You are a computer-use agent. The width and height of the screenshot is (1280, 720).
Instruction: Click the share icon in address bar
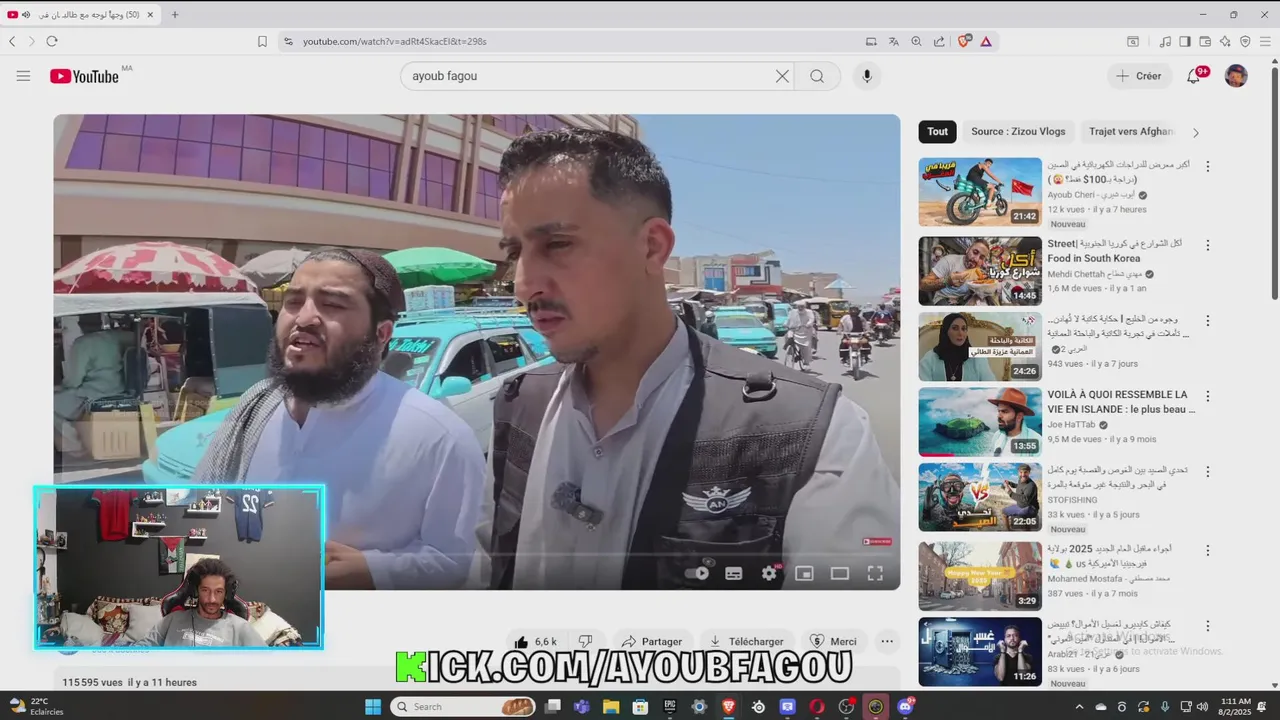tap(939, 41)
